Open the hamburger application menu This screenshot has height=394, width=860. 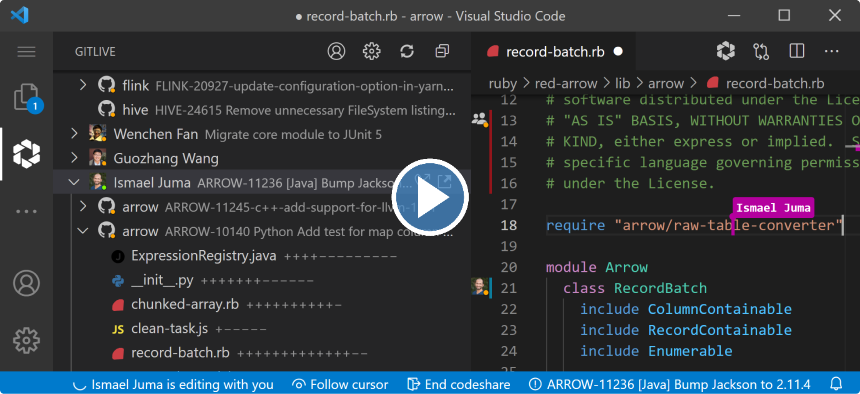click(26, 52)
